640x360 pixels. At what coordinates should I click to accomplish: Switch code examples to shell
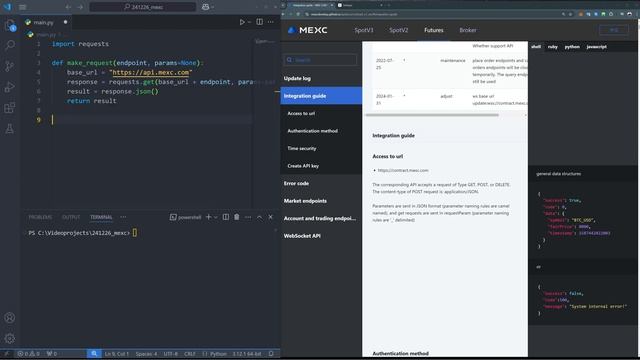(536, 47)
